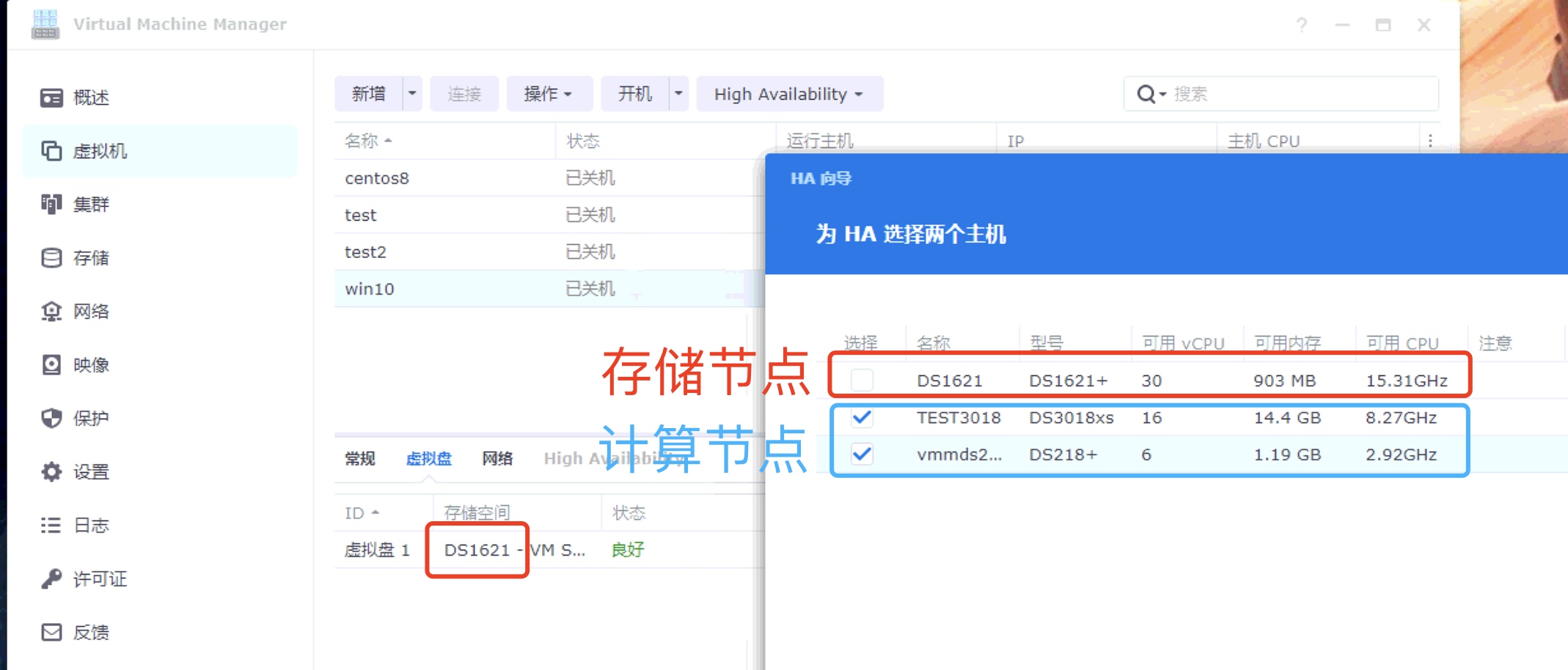Uncheck the TEST3018 host checkbox

862,418
